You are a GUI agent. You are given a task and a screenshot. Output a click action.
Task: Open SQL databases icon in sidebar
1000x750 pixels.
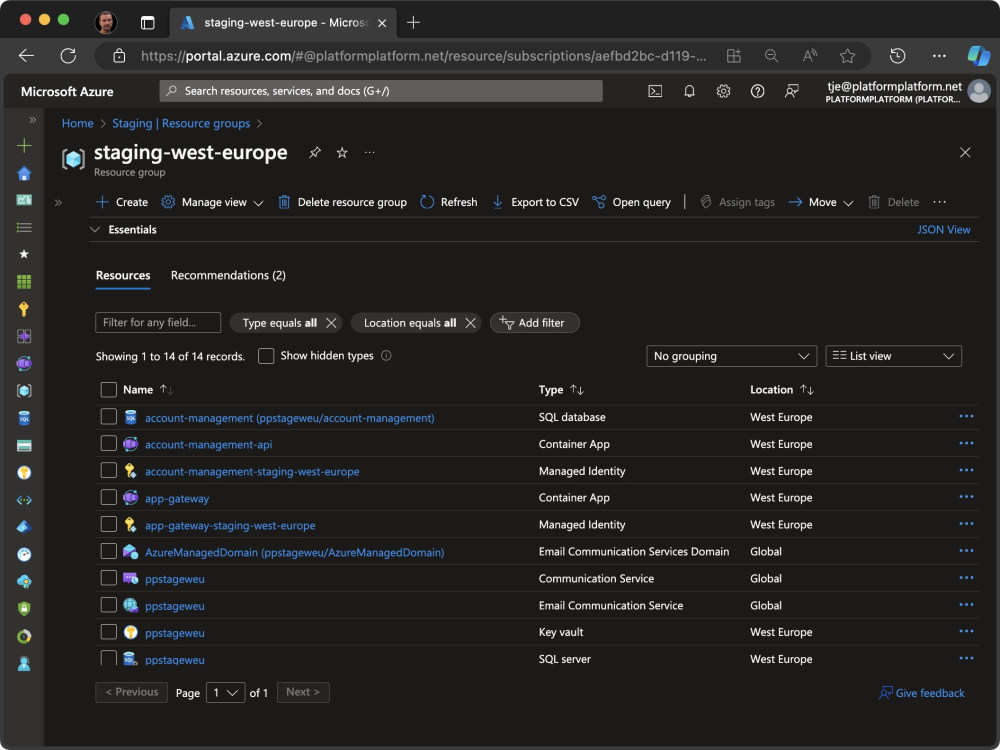24,418
